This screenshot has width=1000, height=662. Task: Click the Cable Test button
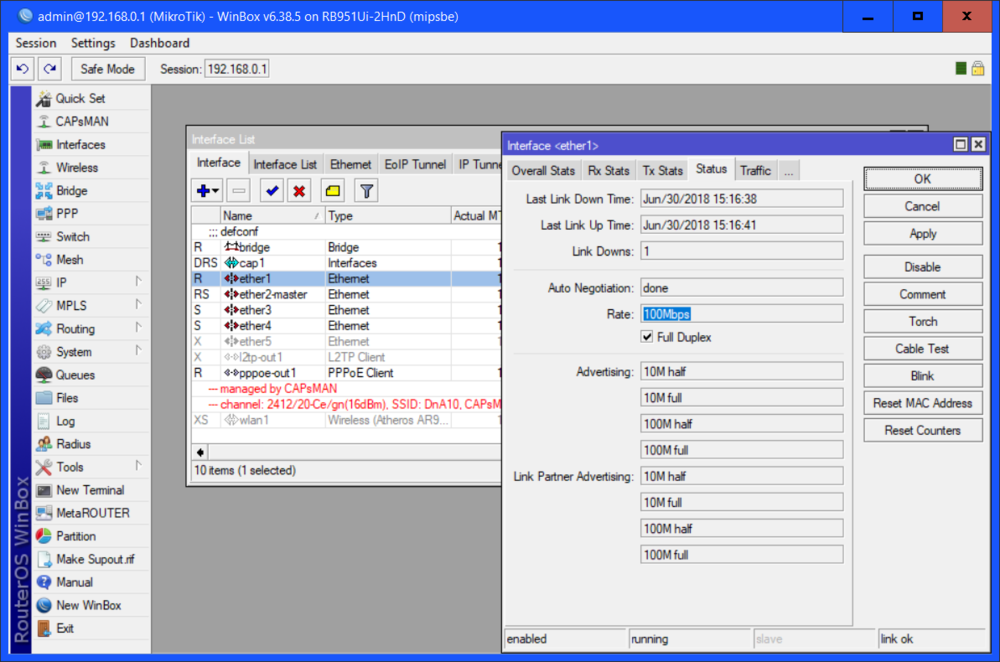[923, 349]
